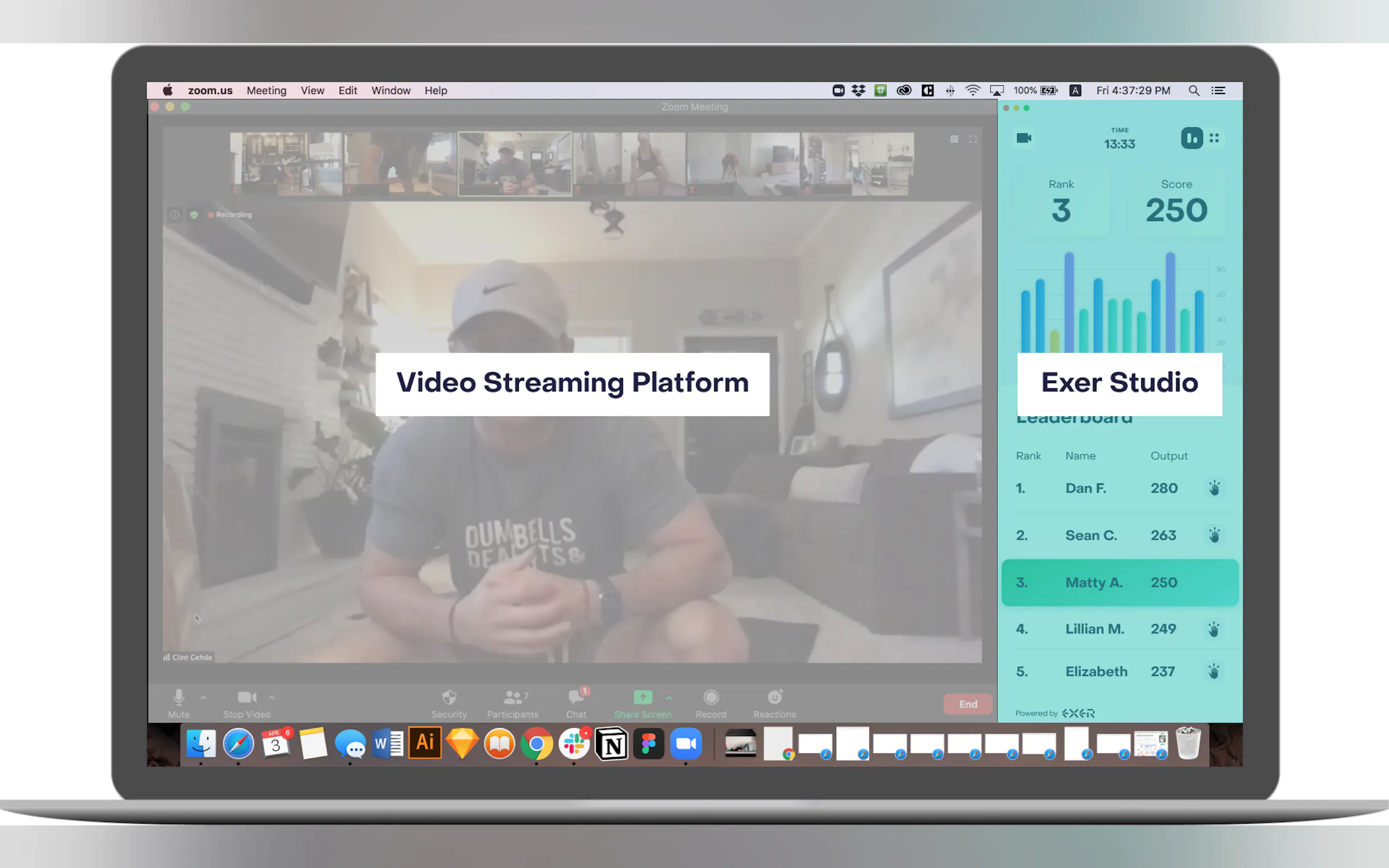
Task: Switch Zoom to gallery view
Action: (x=954, y=139)
